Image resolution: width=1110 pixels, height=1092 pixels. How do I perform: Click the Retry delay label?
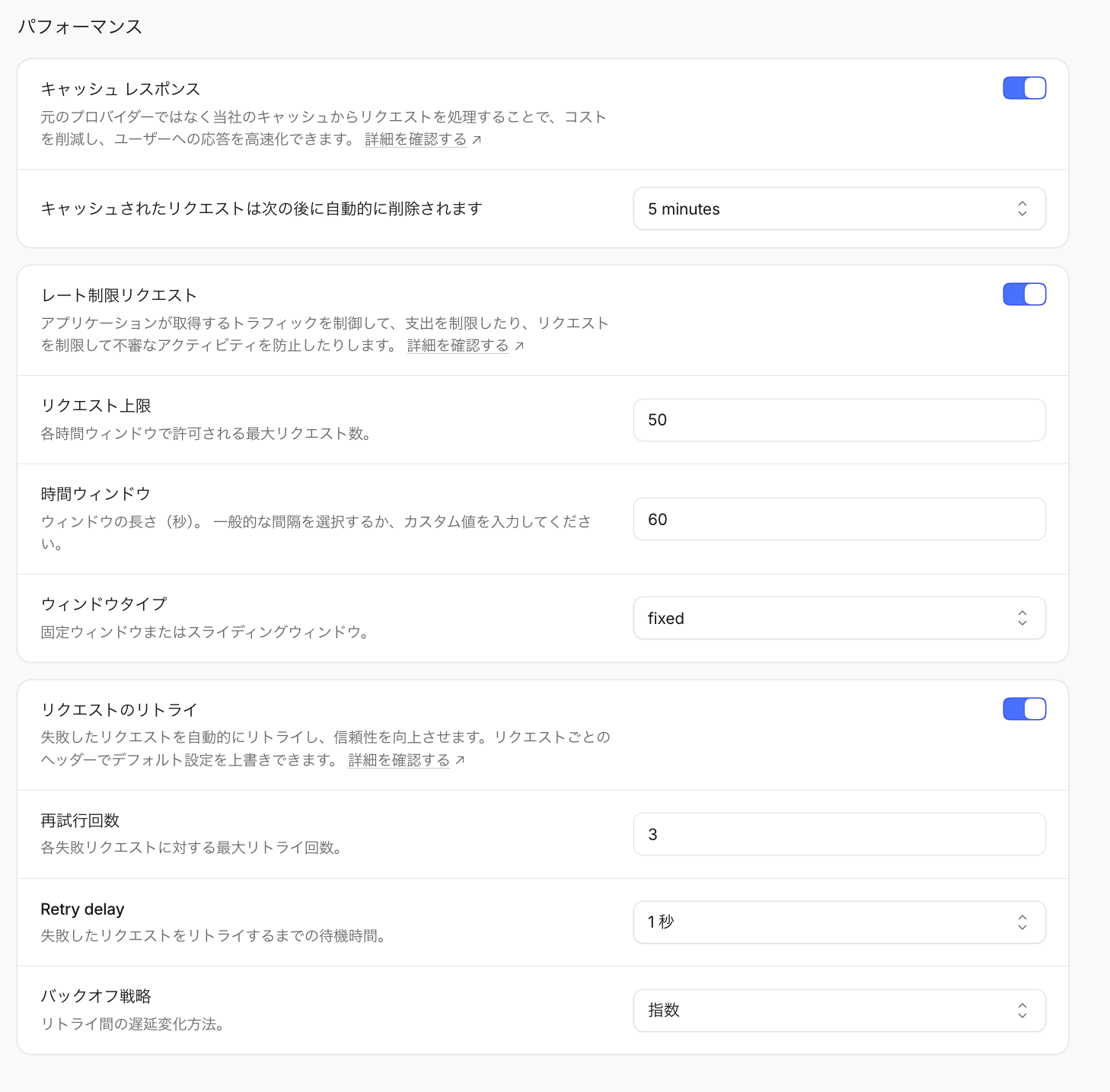(82, 909)
